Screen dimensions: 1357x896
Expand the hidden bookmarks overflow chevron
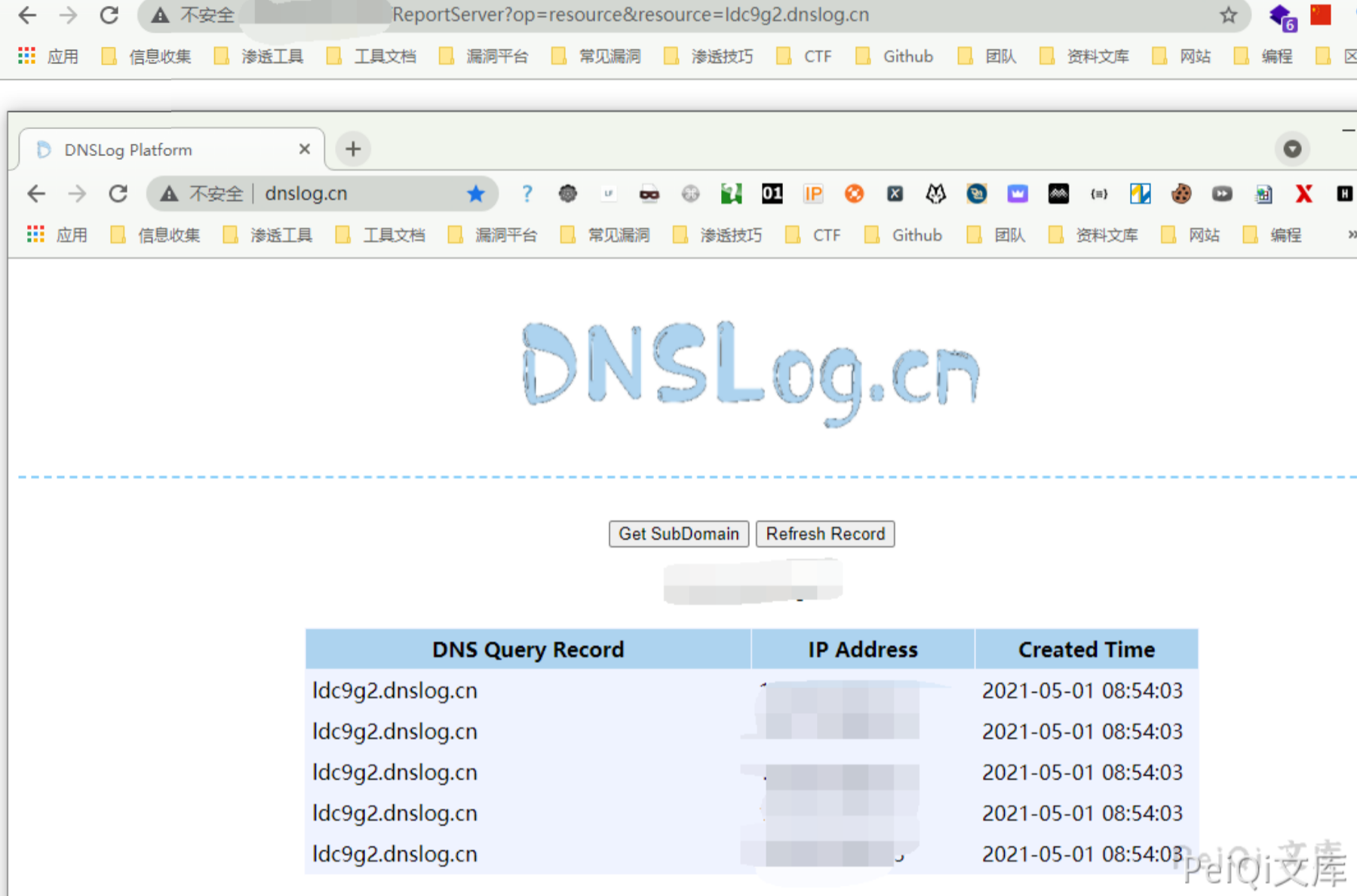tap(1350, 235)
